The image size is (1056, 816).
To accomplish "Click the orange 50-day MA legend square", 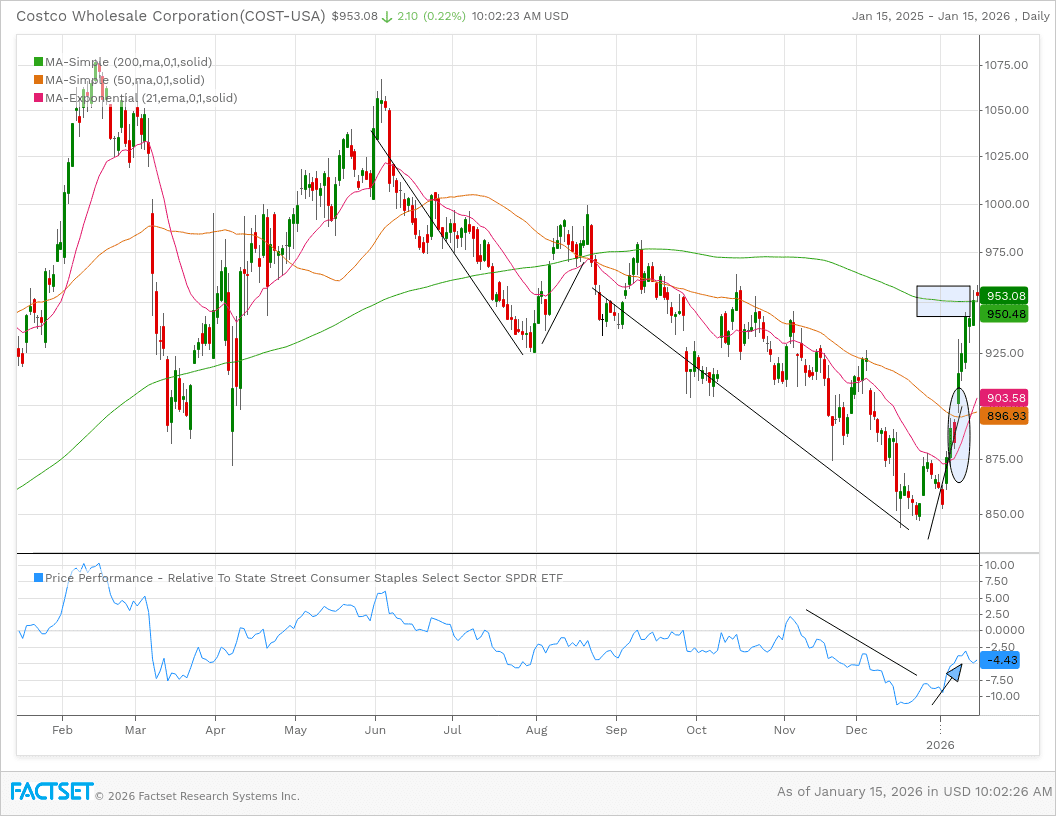I will 38,80.
